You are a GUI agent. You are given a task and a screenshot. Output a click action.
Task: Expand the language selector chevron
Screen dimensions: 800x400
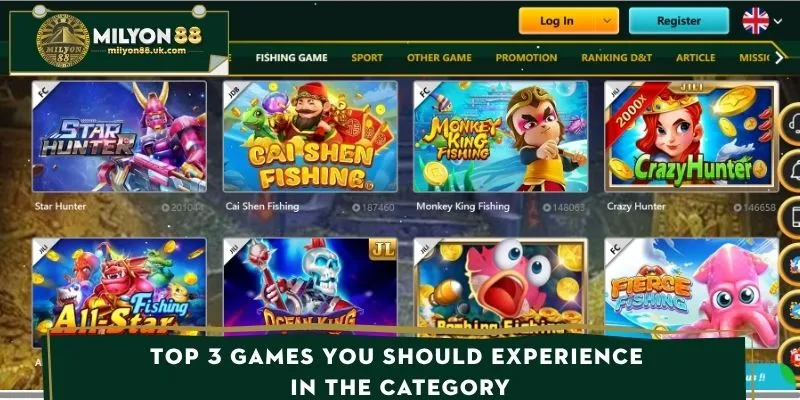coord(778,21)
